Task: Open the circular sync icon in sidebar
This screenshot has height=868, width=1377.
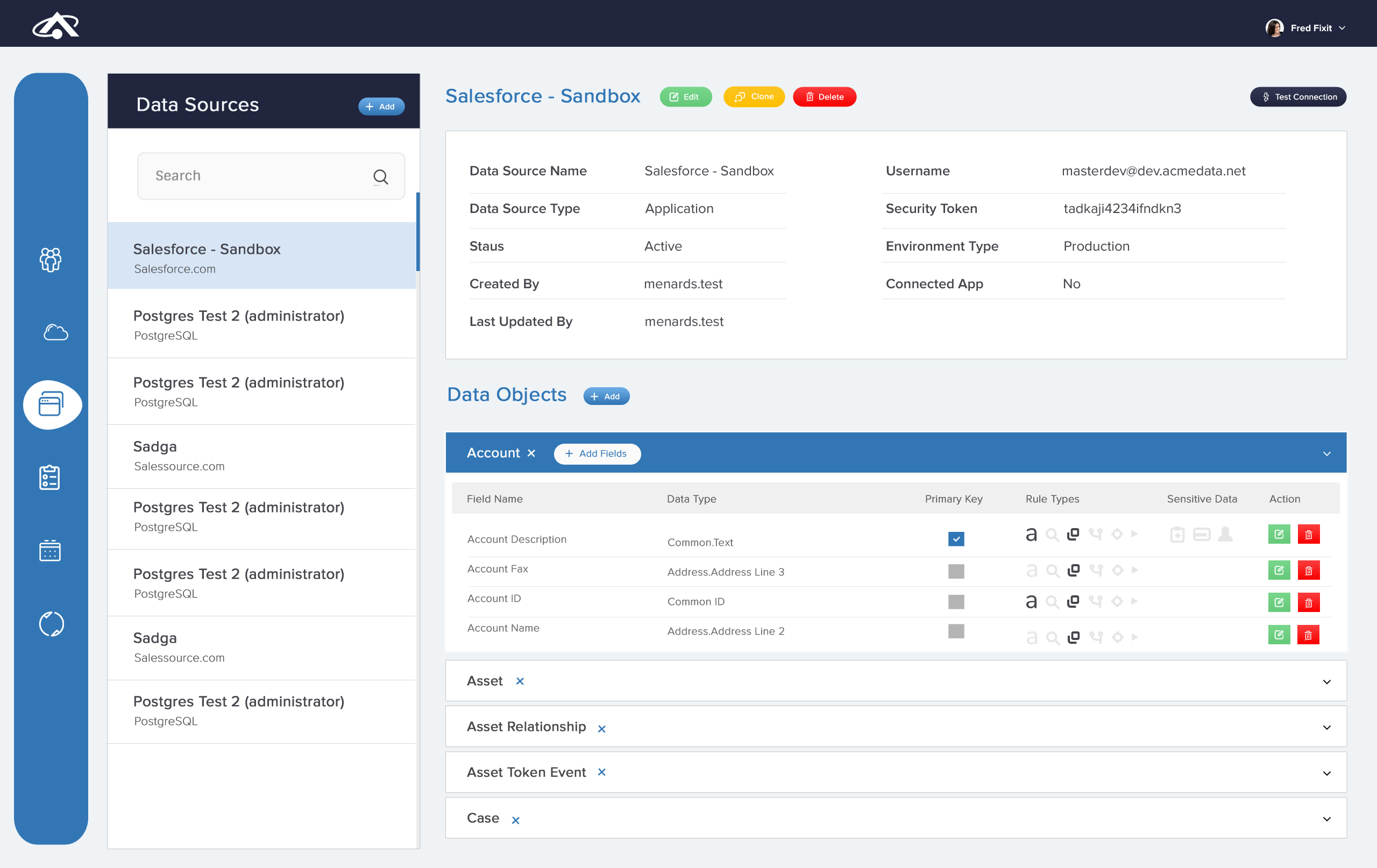Action: click(52, 624)
